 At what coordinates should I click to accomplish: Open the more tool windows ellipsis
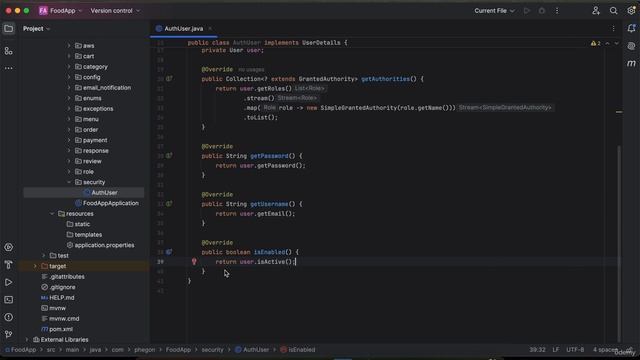coord(9,68)
